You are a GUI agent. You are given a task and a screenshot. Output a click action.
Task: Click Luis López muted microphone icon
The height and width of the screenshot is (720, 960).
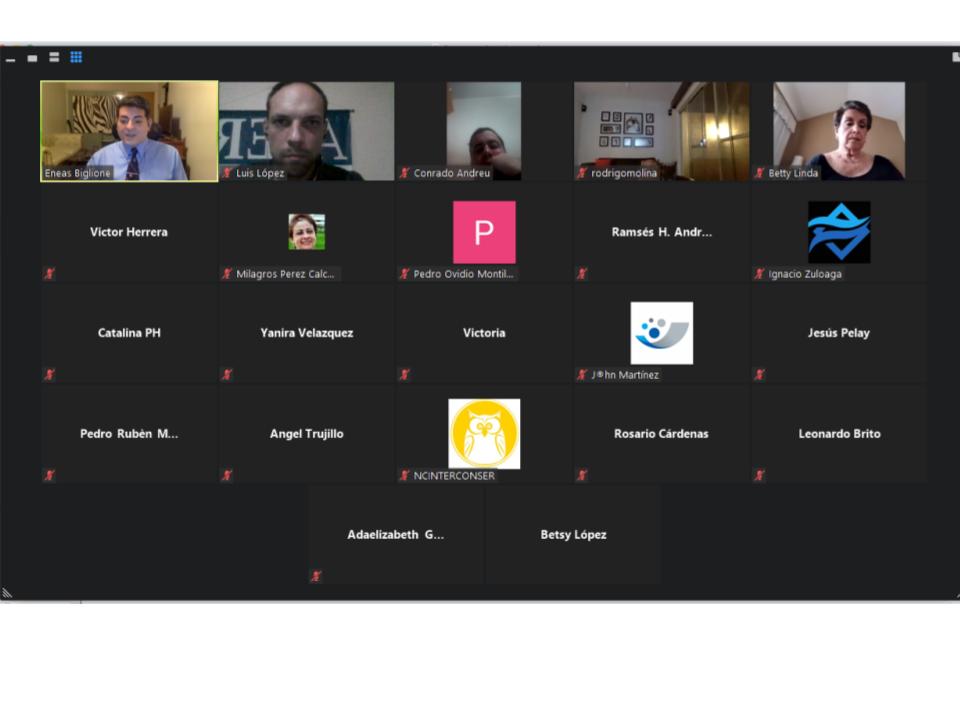(227, 173)
